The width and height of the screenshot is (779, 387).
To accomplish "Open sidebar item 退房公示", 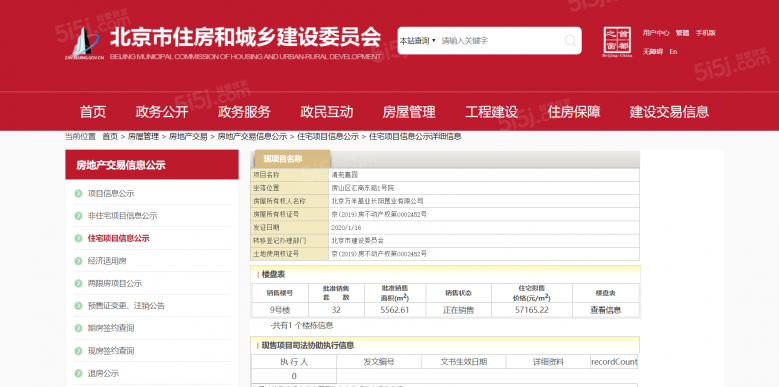I will pos(103,373).
